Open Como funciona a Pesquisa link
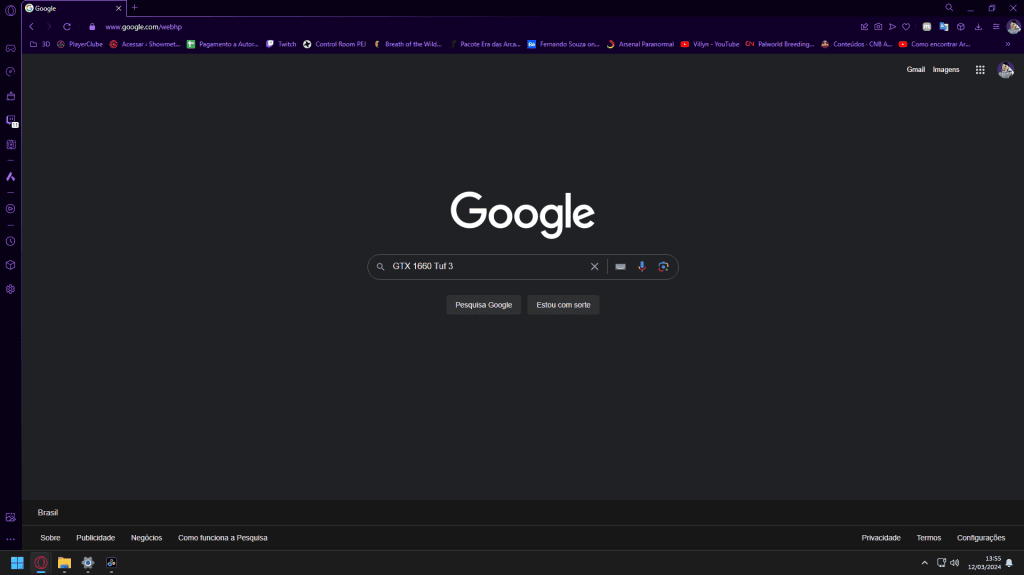 pos(223,538)
